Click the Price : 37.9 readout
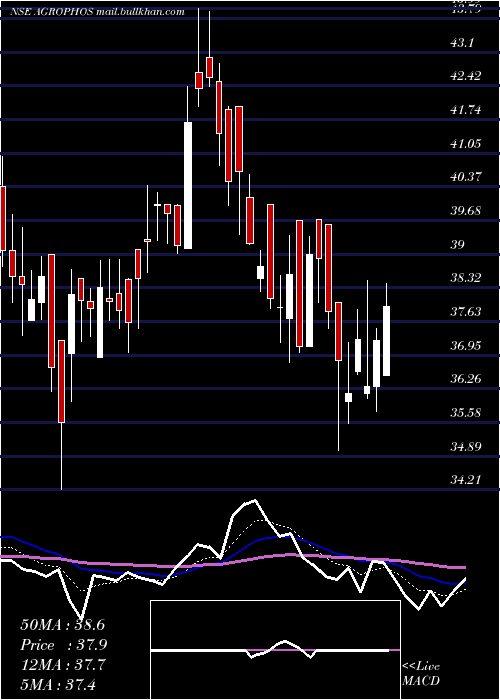 coord(64,645)
